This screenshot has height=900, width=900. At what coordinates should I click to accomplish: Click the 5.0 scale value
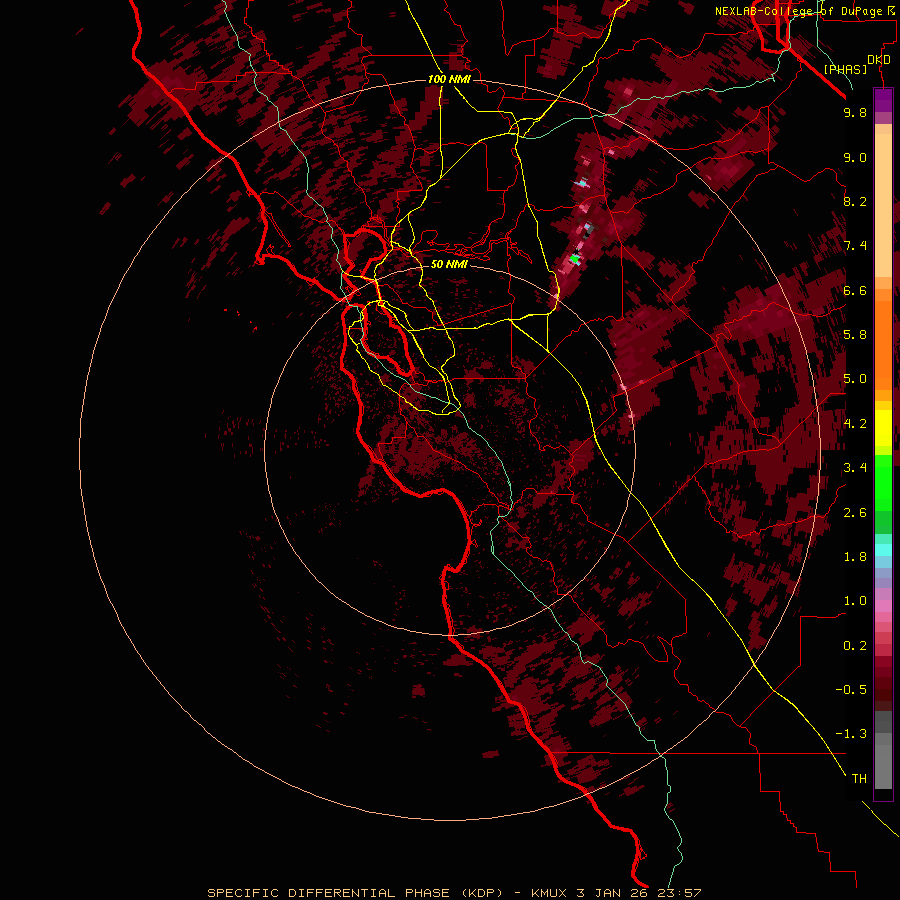pyautogui.click(x=855, y=379)
